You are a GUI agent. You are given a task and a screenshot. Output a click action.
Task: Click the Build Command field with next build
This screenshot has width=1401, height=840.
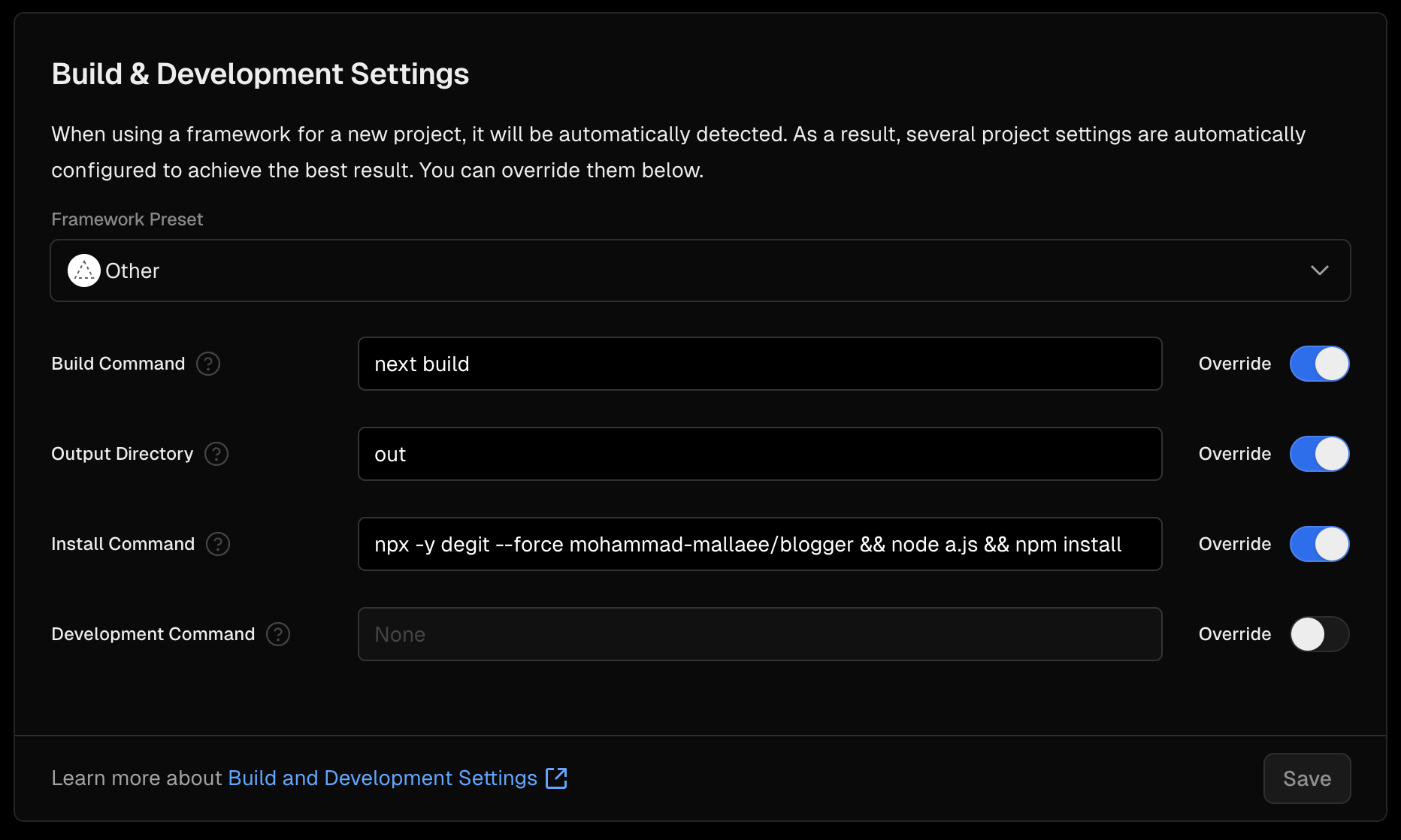coord(759,364)
